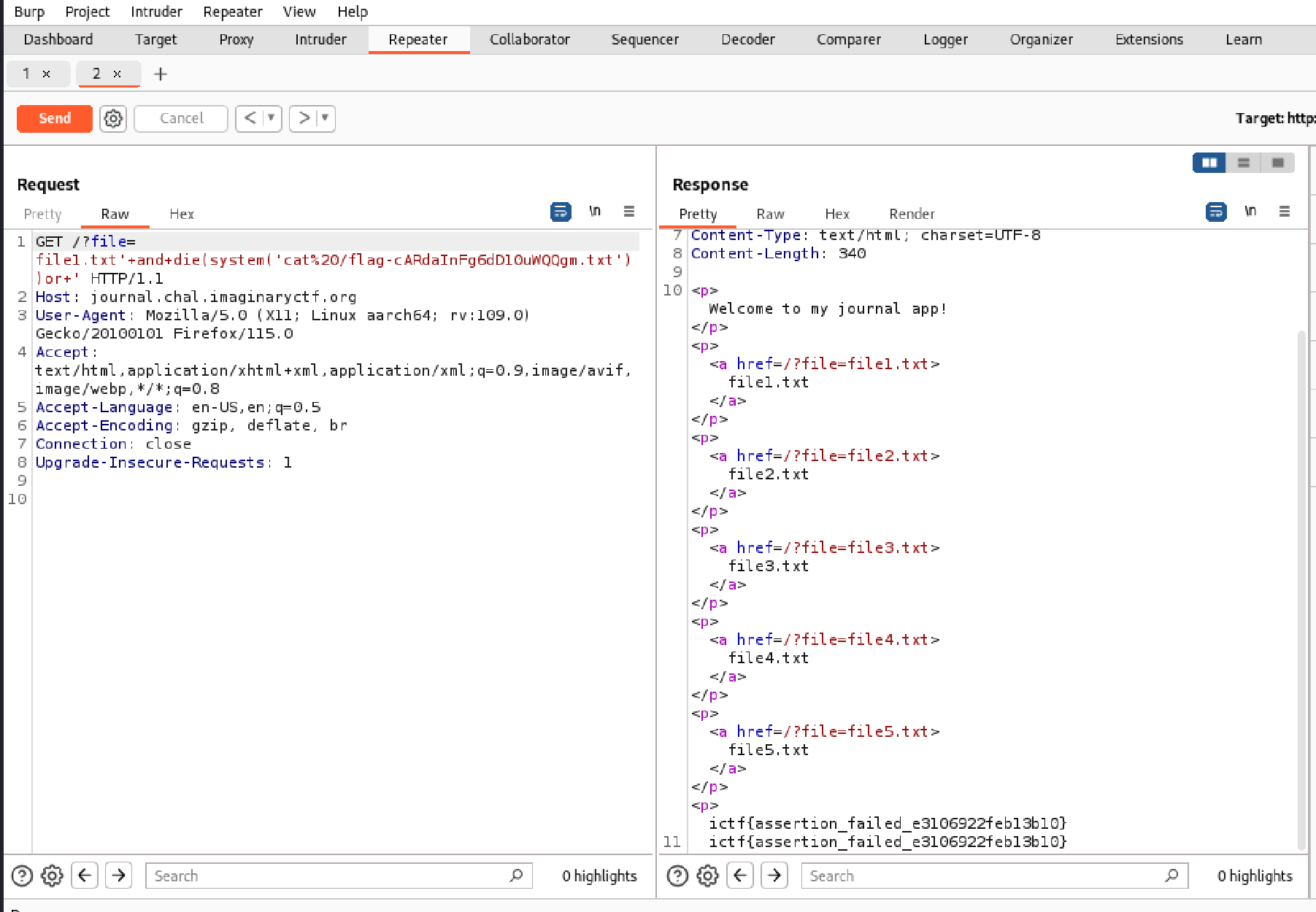This screenshot has width=1316, height=912.
Task: Switch to the Sequencer tab
Action: point(645,39)
